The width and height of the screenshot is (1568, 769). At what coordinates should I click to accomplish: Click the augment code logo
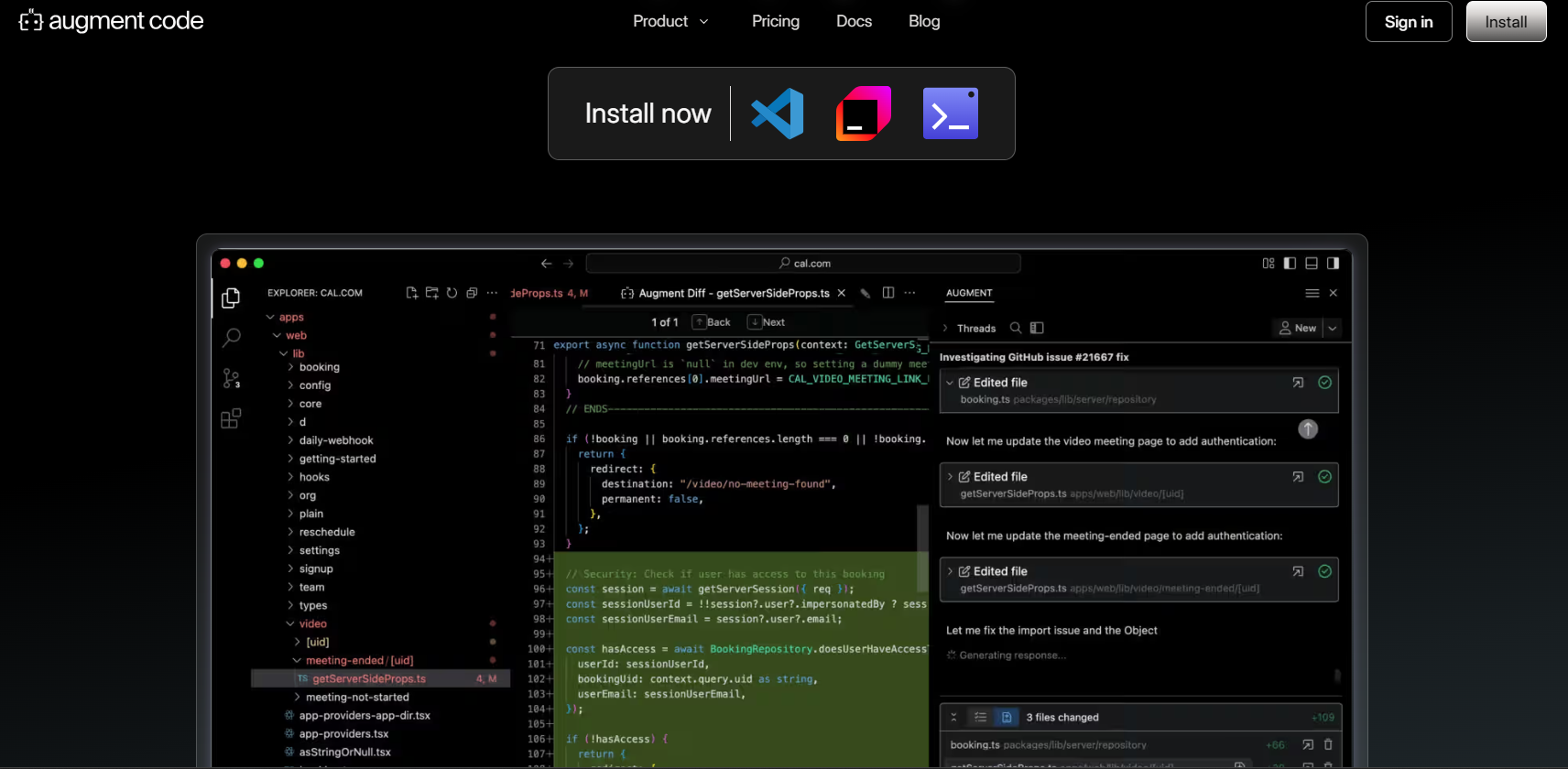click(x=111, y=21)
